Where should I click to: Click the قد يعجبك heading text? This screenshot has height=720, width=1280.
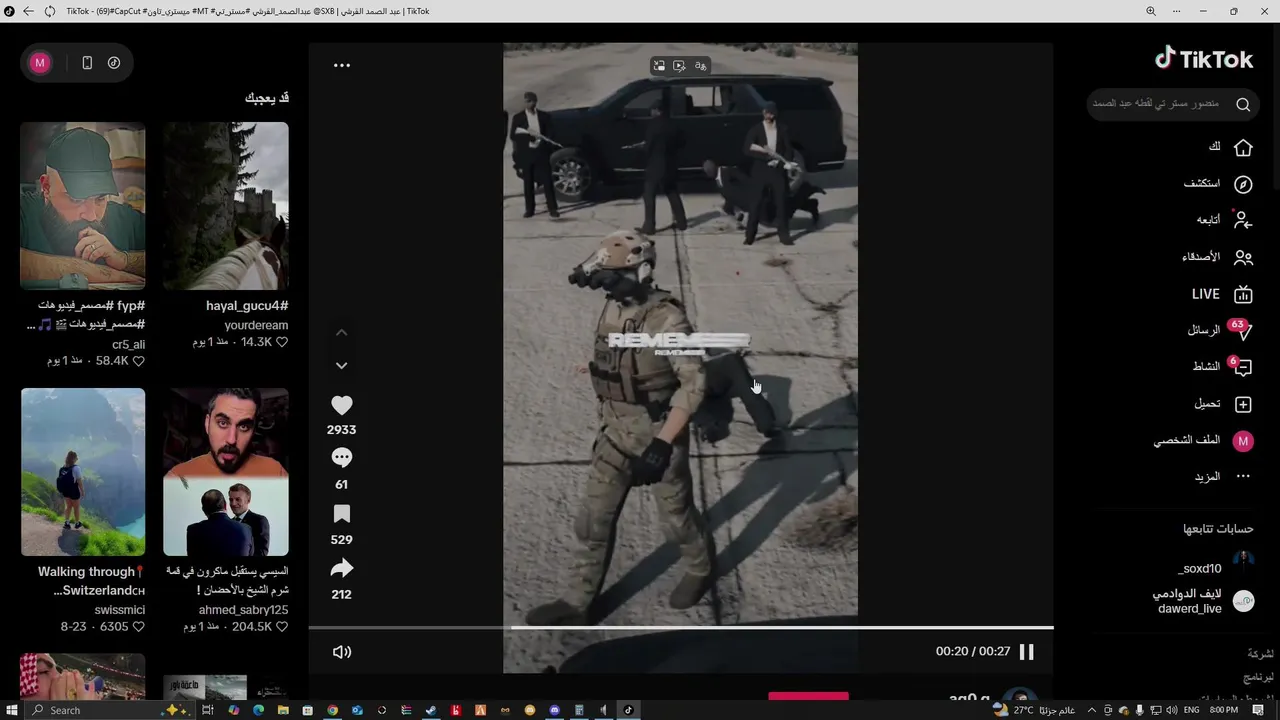click(267, 98)
